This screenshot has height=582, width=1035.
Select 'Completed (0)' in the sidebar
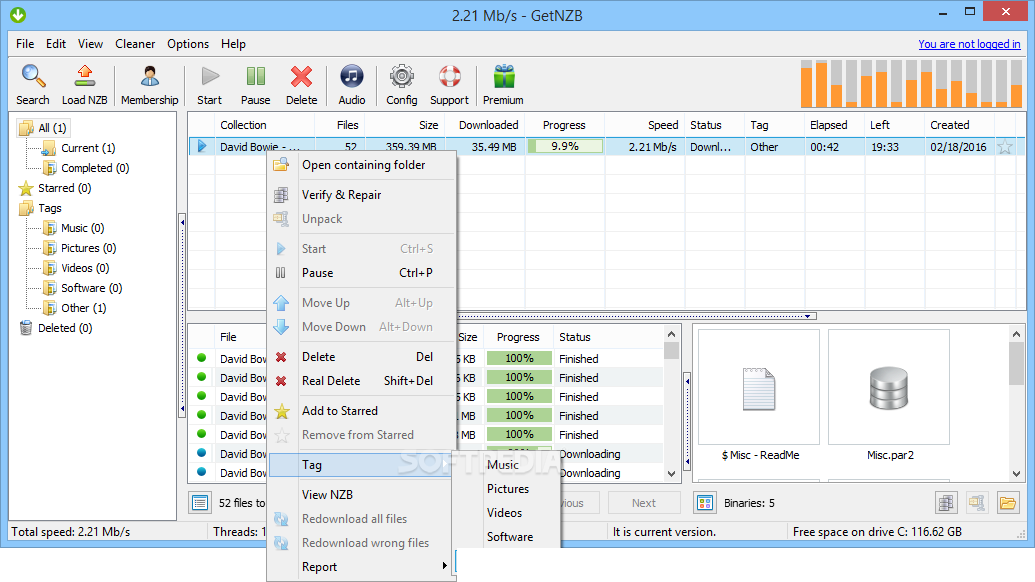95,168
